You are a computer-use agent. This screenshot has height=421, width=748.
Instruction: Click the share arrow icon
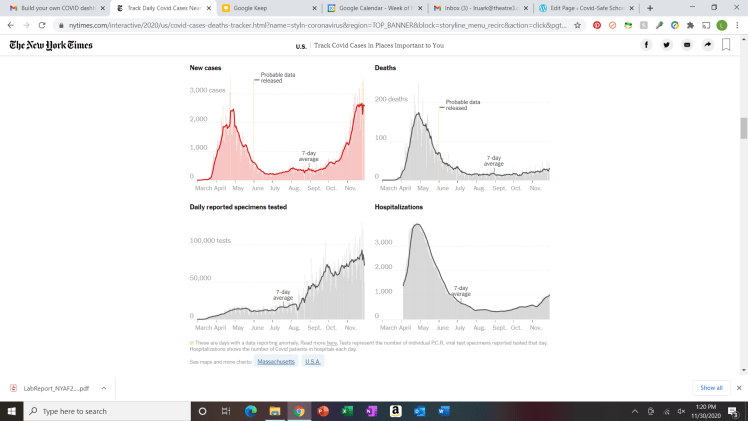tap(707, 45)
